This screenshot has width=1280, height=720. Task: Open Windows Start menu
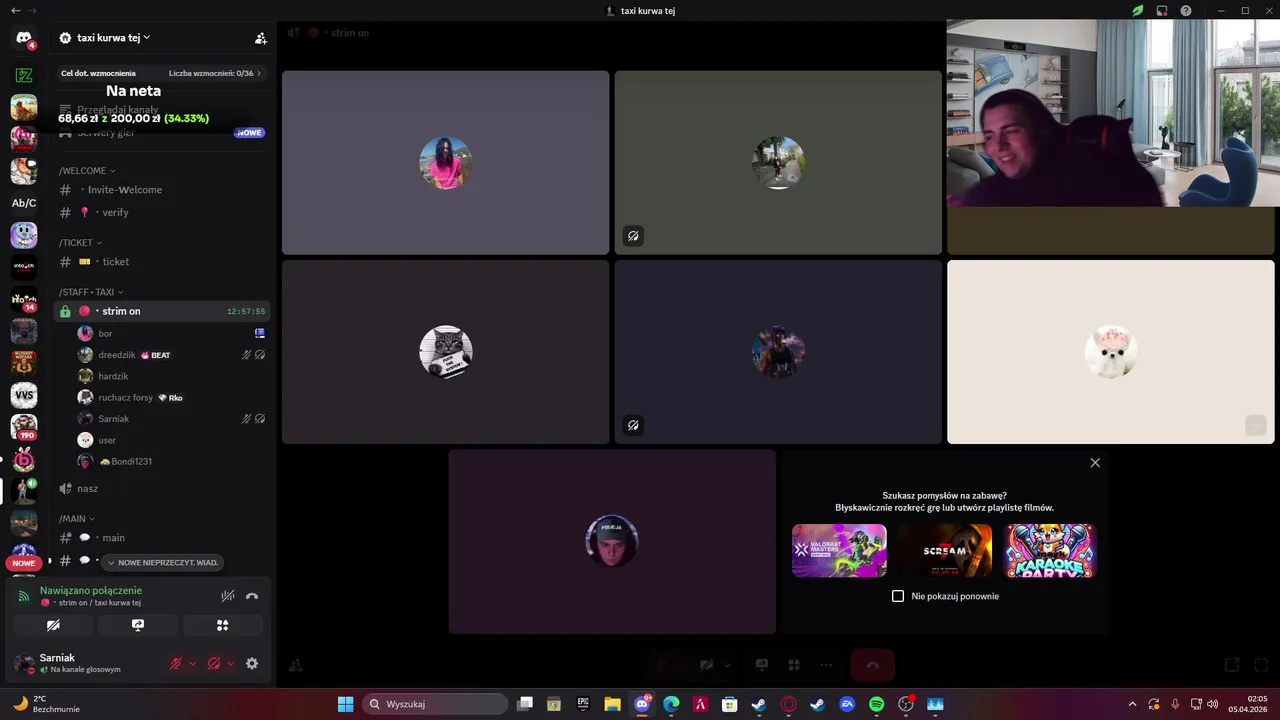click(345, 704)
